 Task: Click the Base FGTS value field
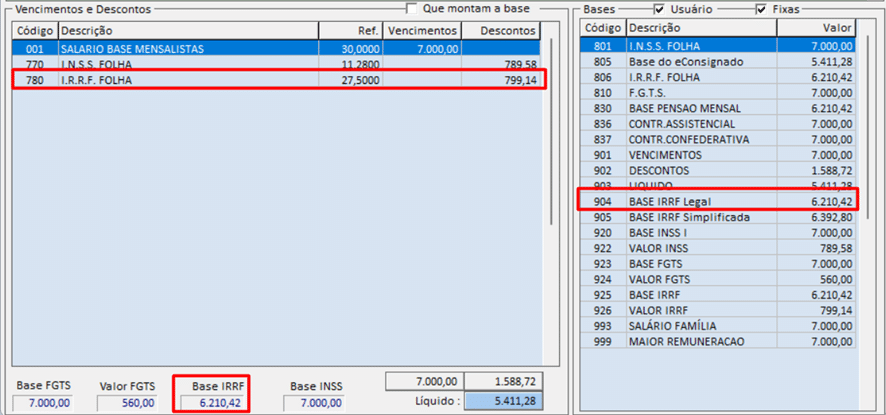click(x=44, y=403)
